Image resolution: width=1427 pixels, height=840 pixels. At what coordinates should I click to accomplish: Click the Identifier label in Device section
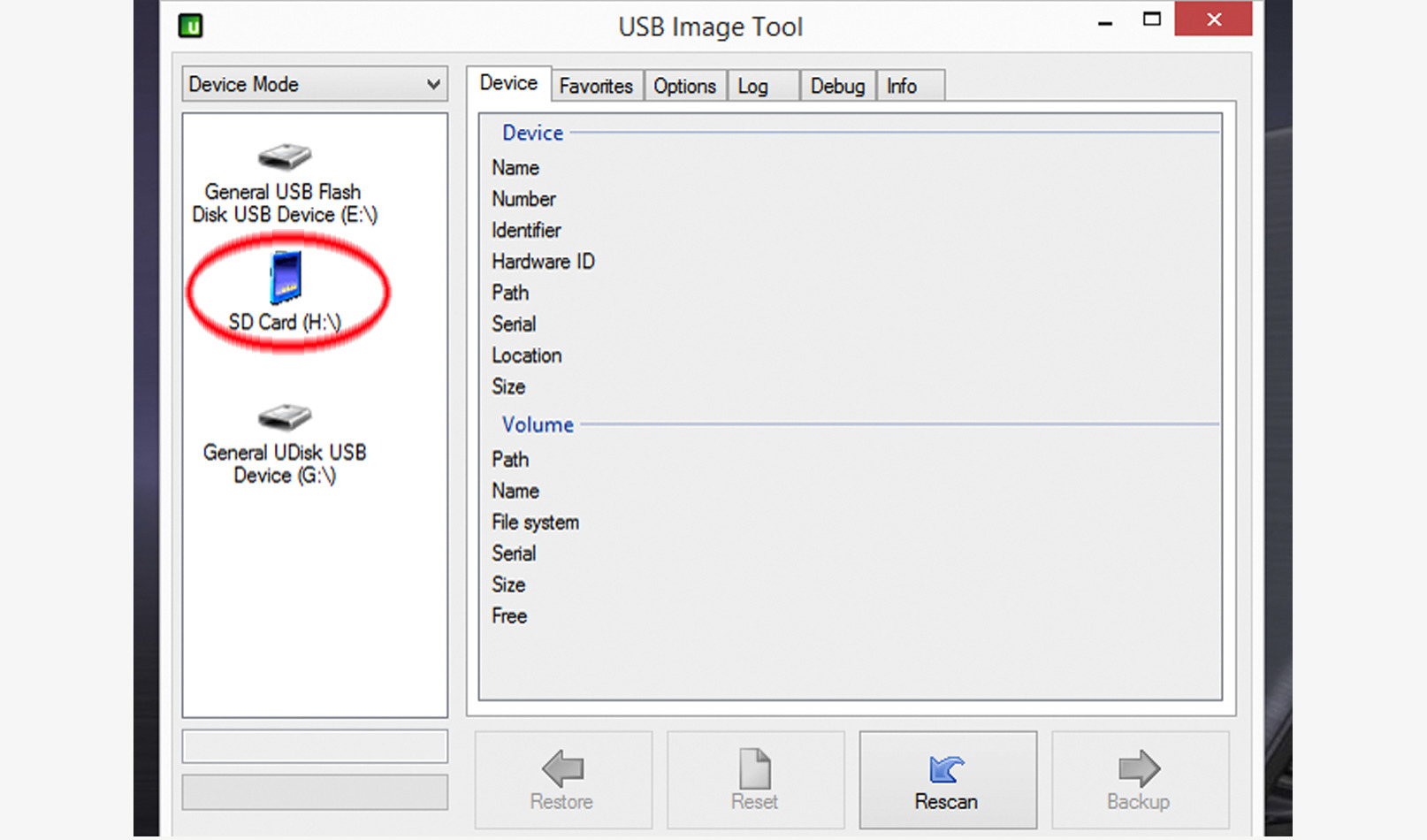[x=526, y=231]
